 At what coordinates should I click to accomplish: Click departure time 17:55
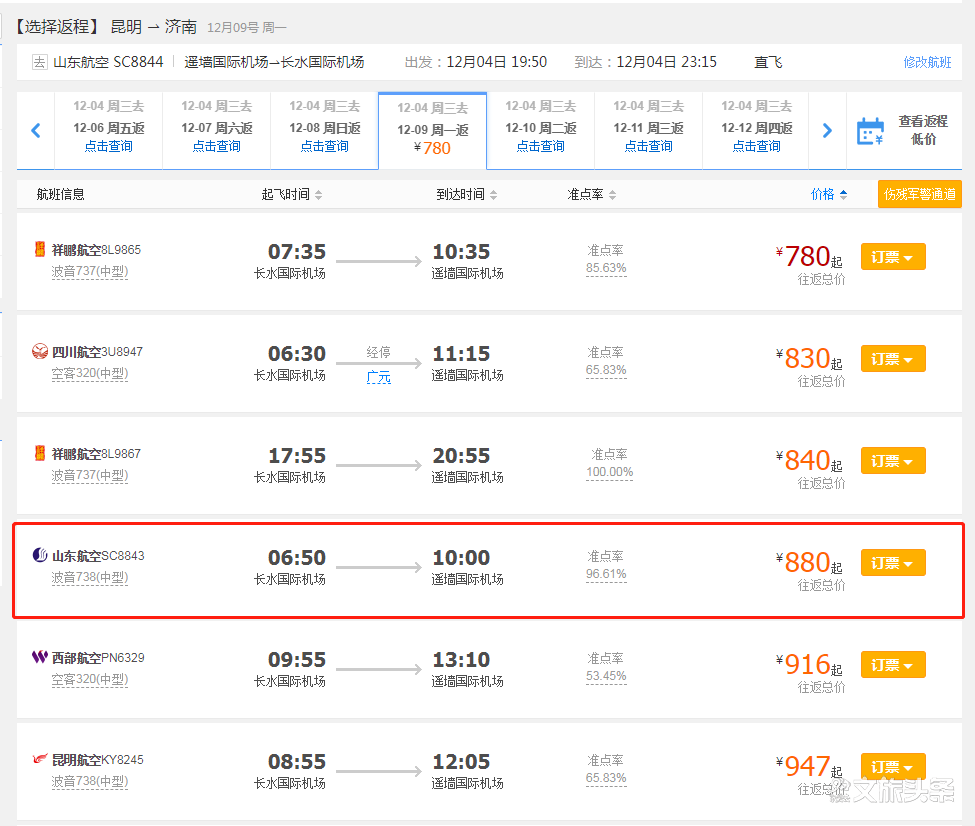pos(297,455)
